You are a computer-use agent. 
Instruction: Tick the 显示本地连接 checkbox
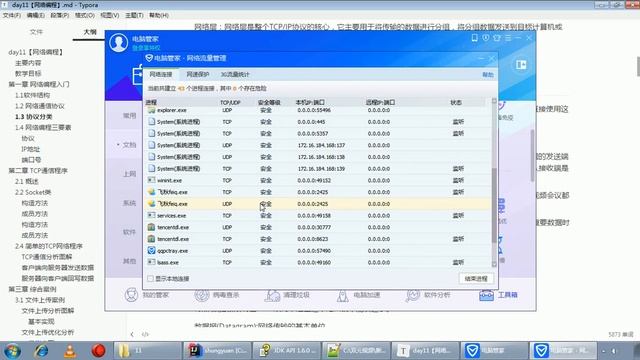[x=150, y=279]
